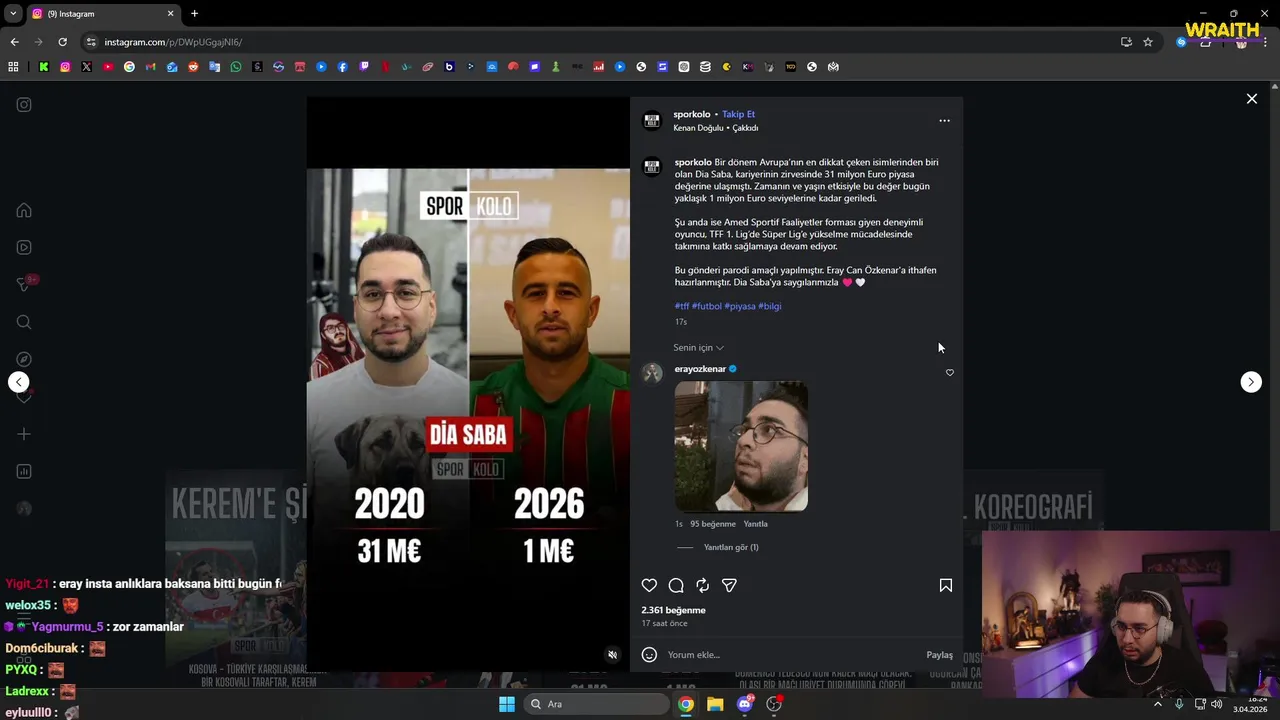Open the Explore compass icon in sidebar

coord(24,359)
